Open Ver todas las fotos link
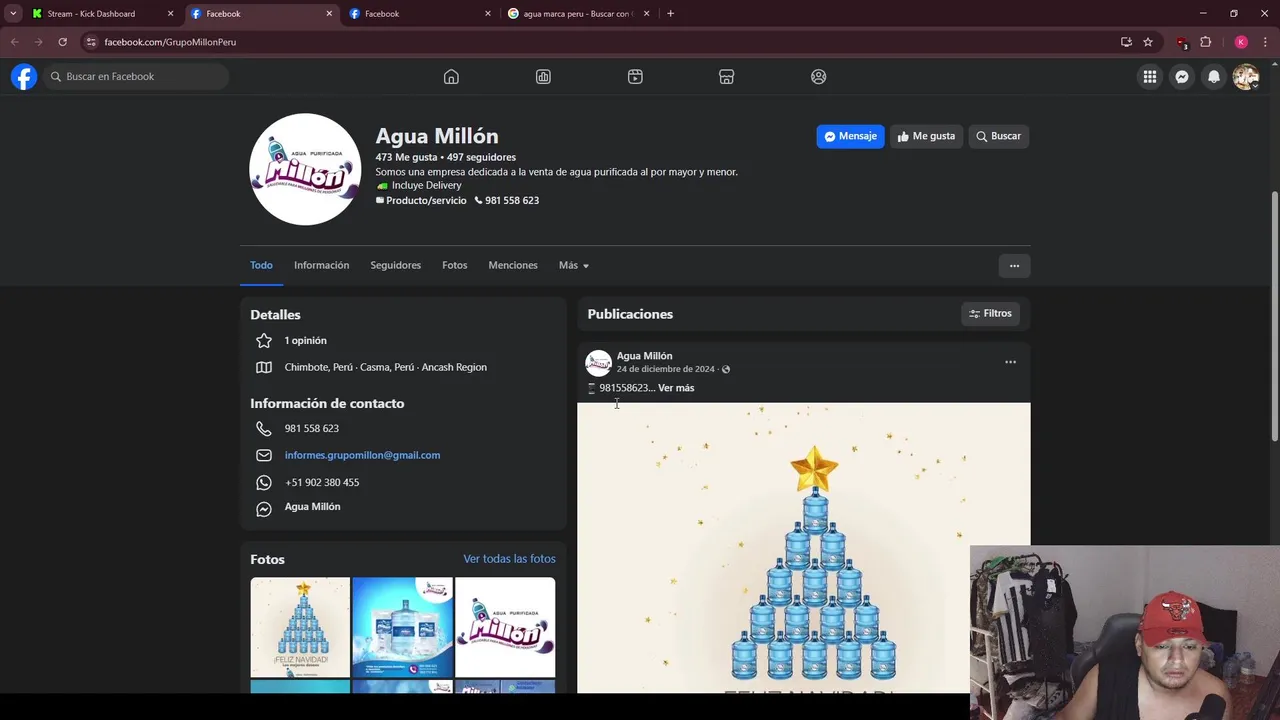This screenshot has width=1280, height=720. pyautogui.click(x=509, y=559)
